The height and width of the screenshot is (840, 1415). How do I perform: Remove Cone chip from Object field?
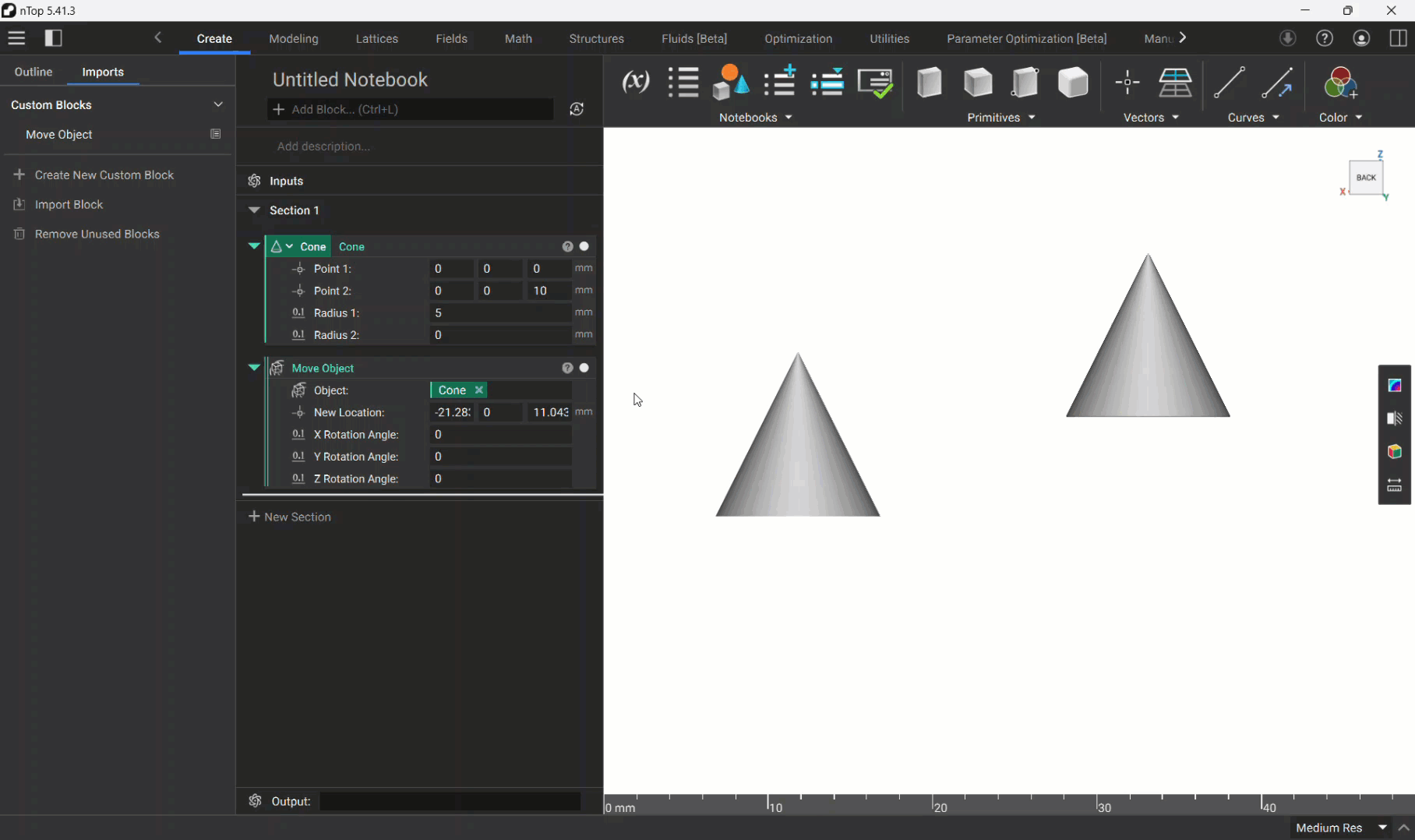(479, 390)
